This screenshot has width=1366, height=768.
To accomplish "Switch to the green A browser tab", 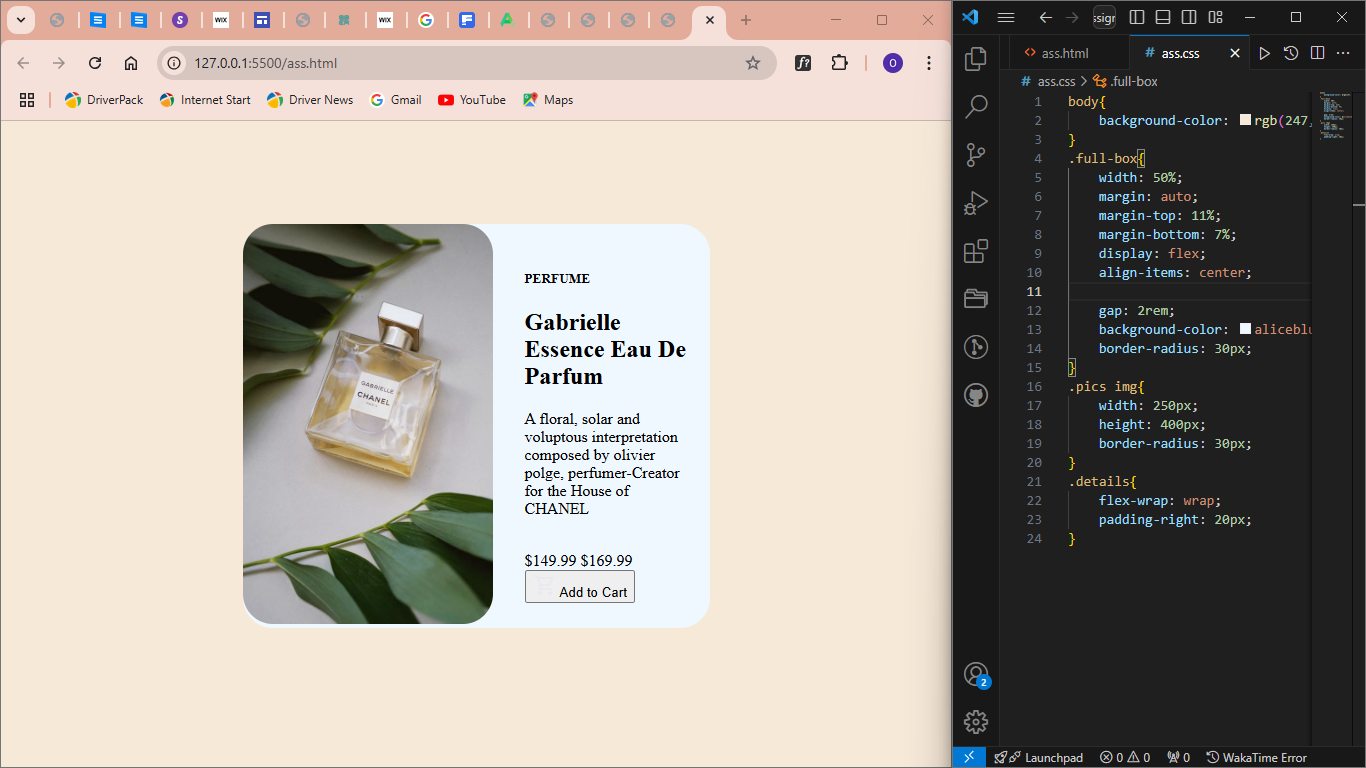I will tap(507, 20).
